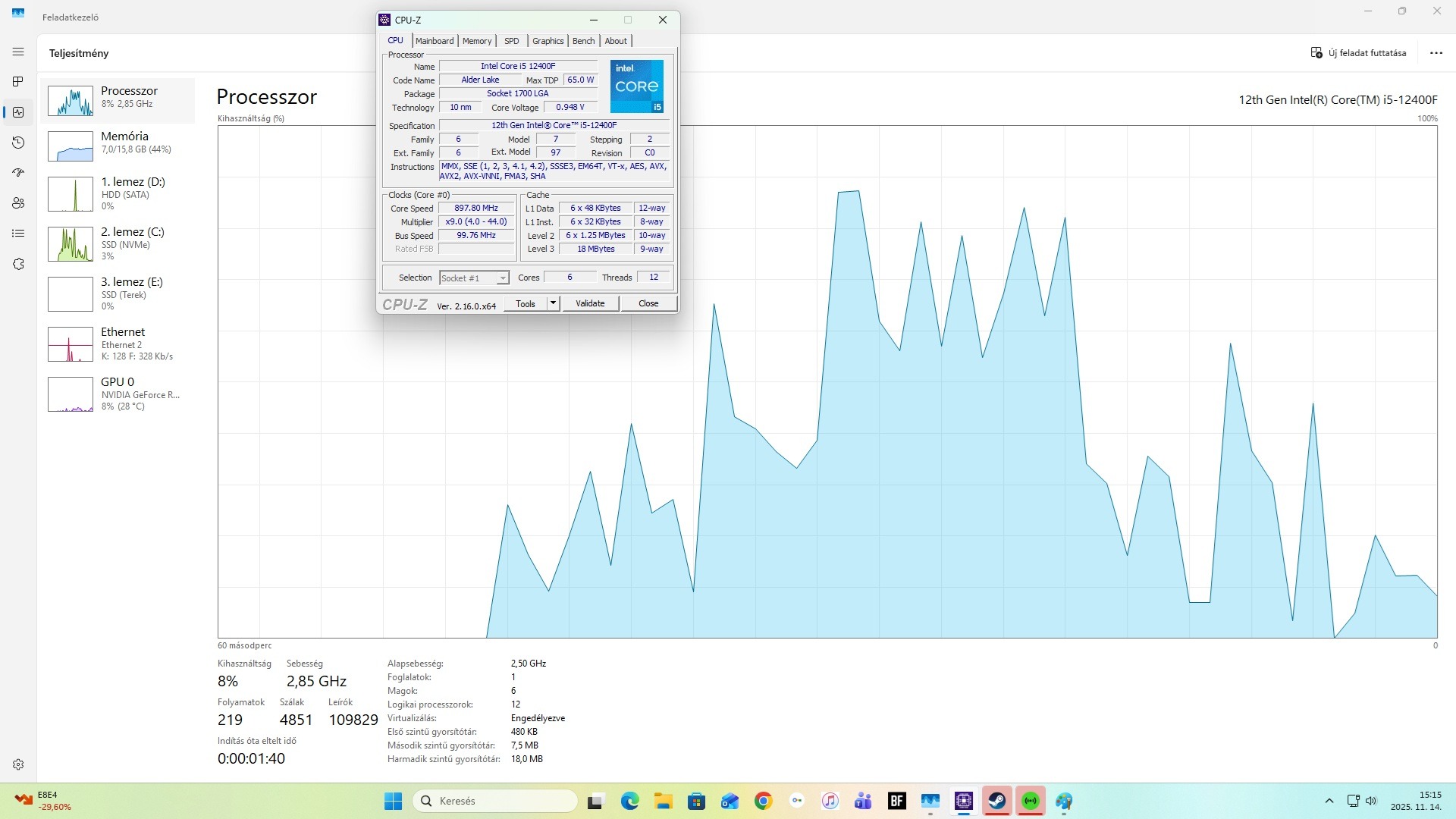1456x819 pixels.
Task: Switch to Bench tab in CPU-Z
Action: [583, 41]
